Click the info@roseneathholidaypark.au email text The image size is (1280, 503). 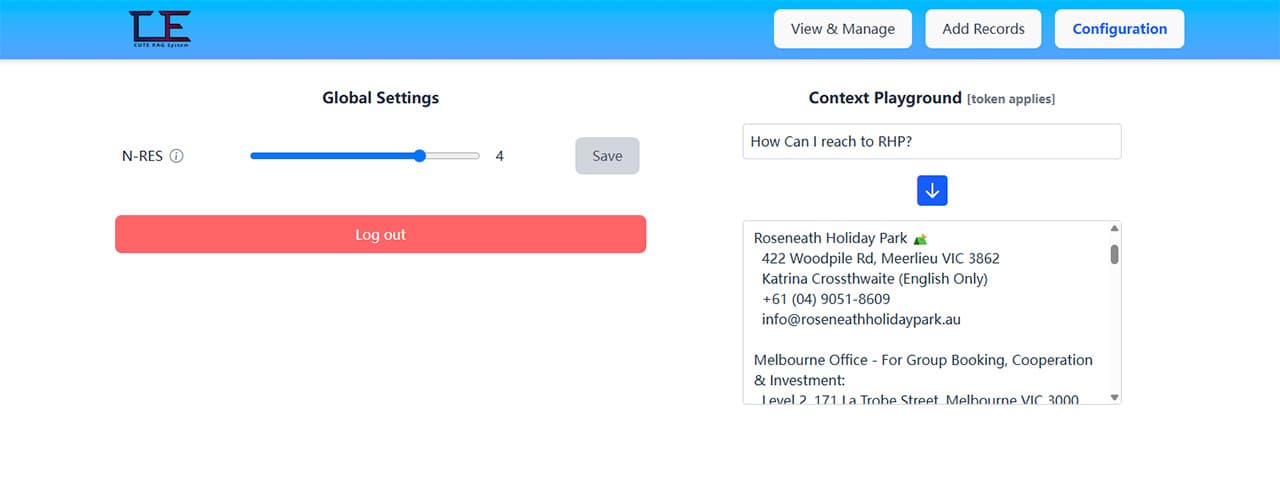point(861,320)
